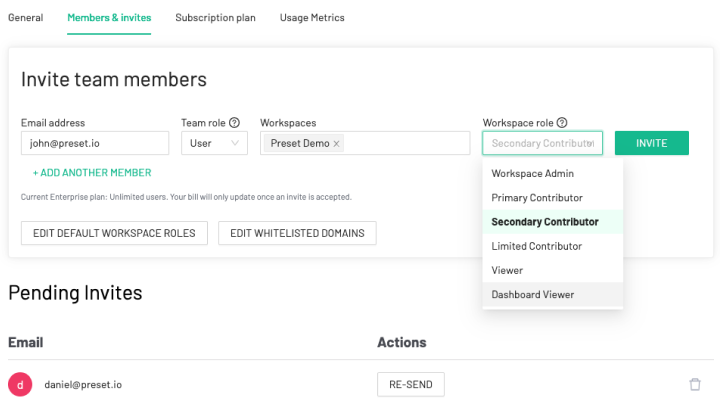Switch to the General tab
720x405 pixels.
coord(25,18)
